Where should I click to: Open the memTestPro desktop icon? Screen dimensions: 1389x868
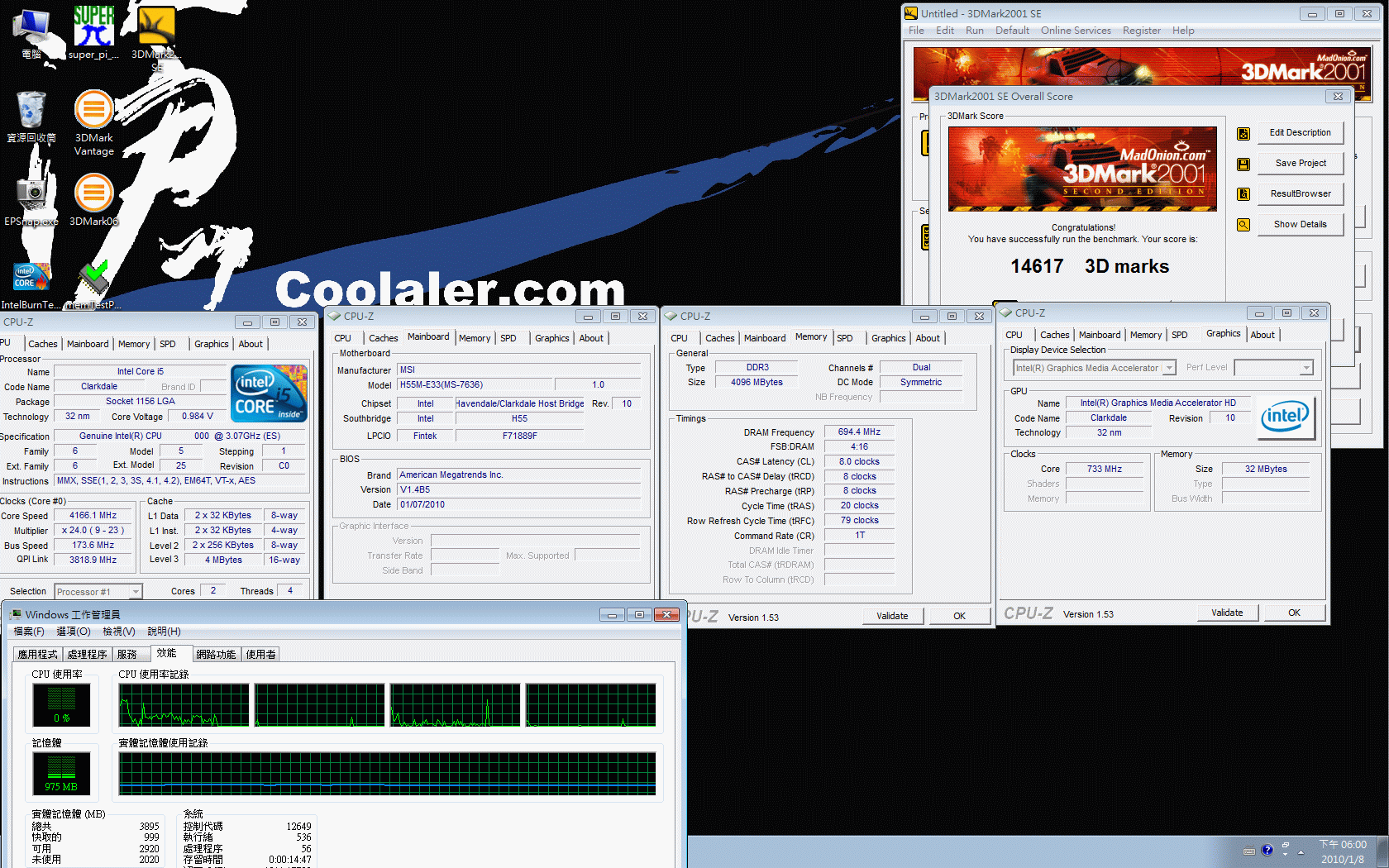click(x=93, y=285)
